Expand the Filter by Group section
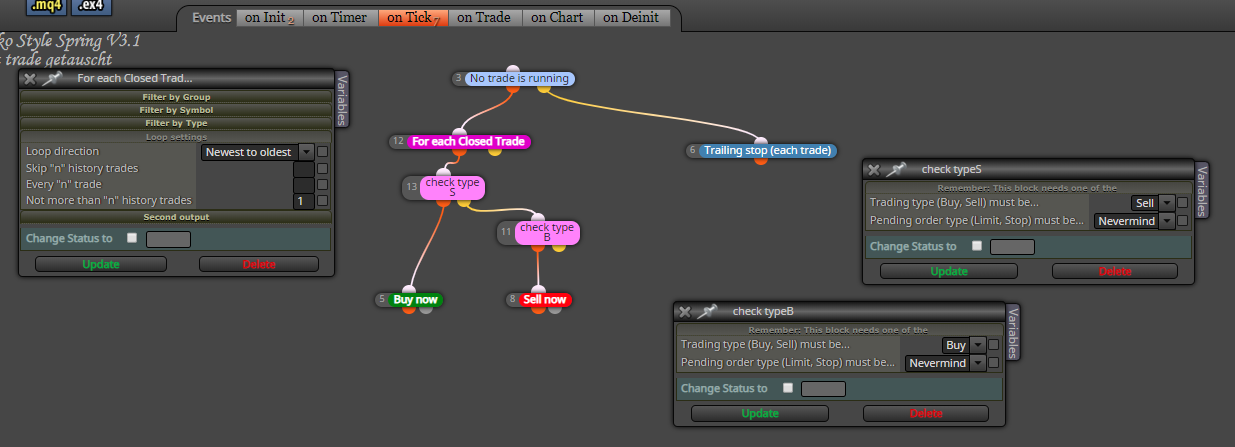This screenshot has width=1235, height=447. pyautogui.click(x=175, y=97)
